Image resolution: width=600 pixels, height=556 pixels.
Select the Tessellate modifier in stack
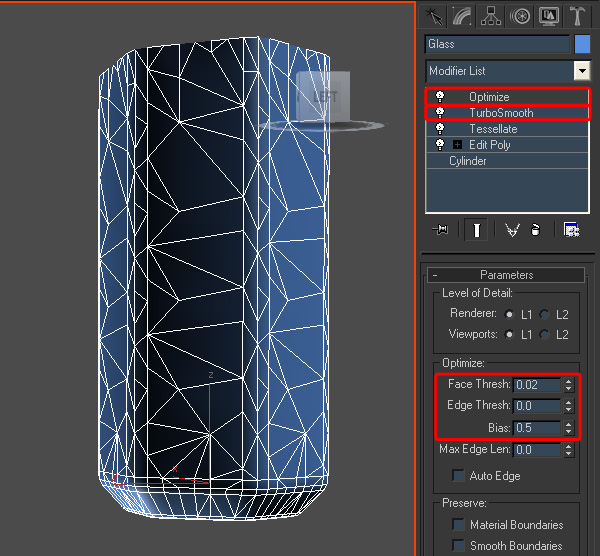[507, 129]
